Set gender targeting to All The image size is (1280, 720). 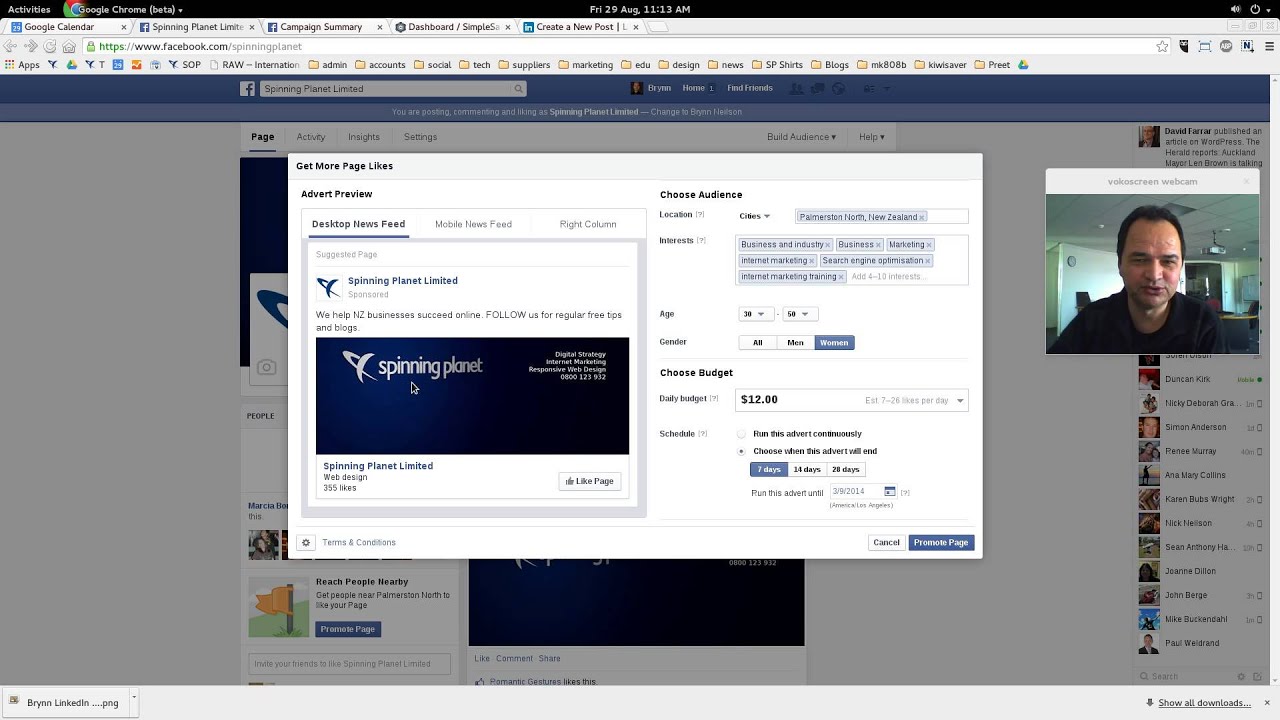click(757, 343)
